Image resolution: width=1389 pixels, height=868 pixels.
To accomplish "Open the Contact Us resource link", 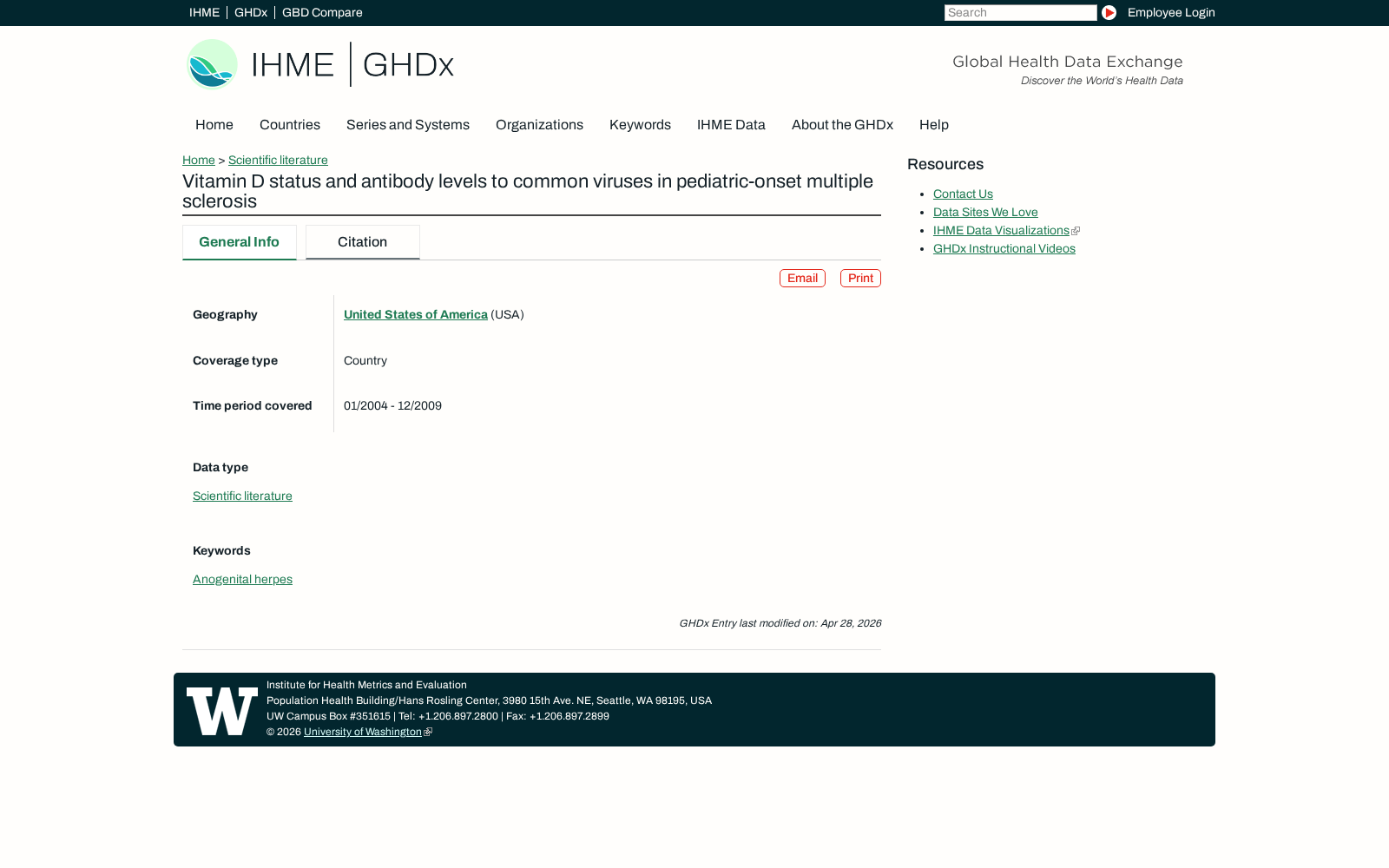I will coord(963,194).
